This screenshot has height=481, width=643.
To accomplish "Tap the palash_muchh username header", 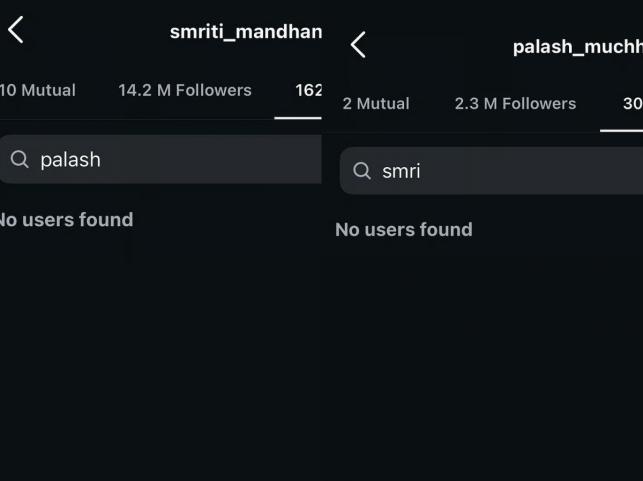I will [x=577, y=47].
